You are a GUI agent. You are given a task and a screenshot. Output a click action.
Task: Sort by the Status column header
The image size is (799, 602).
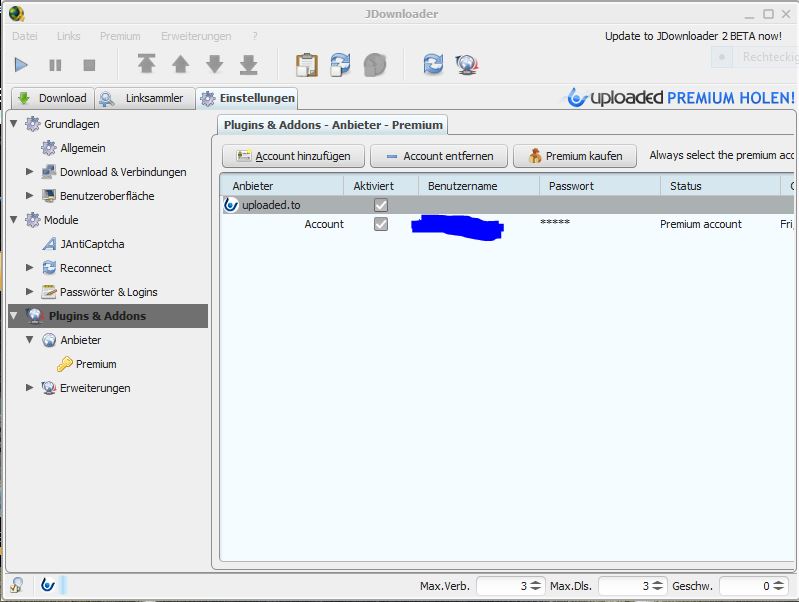[721, 186]
